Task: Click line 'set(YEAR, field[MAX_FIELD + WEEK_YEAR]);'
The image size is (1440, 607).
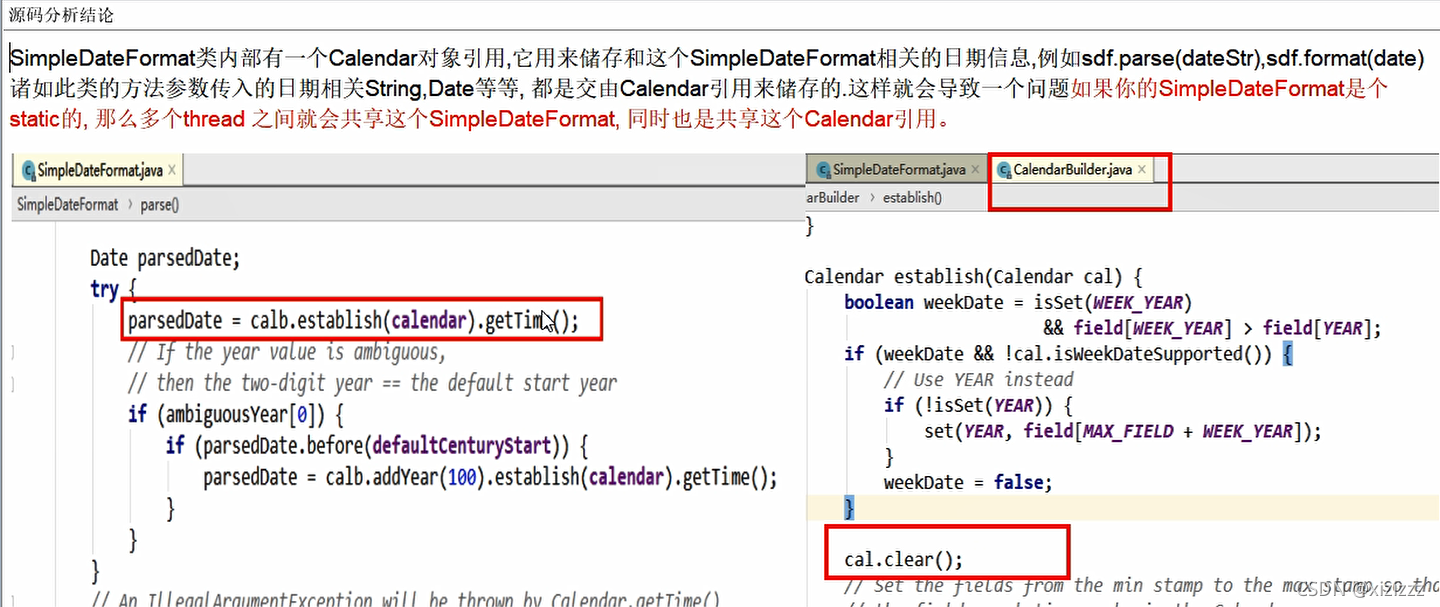Action: click(1123, 431)
